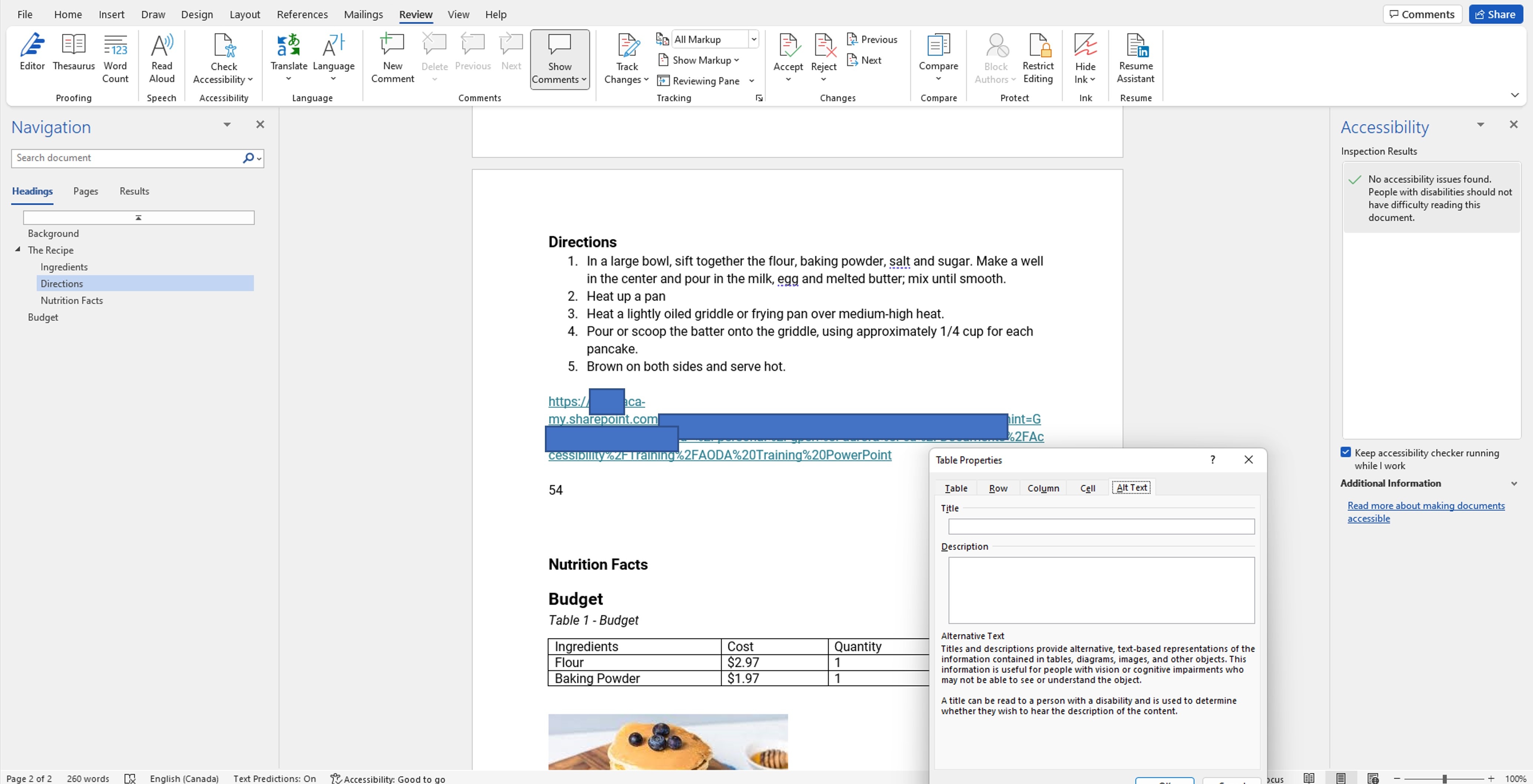Click the Description box in Table Properties
Image resolution: width=1533 pixels, height=784 pixels.
click(1101, 590)
